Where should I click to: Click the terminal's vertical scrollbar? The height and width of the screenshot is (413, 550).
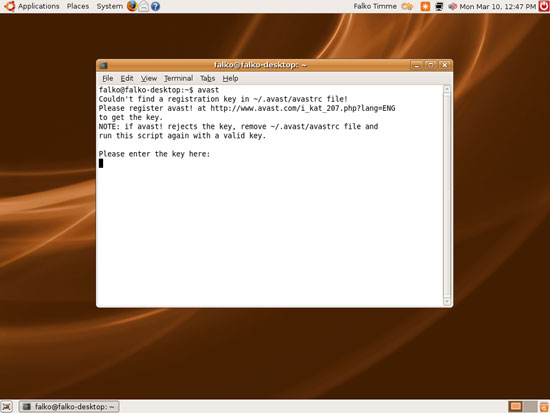pyautogui.click(x=447, y=195)
